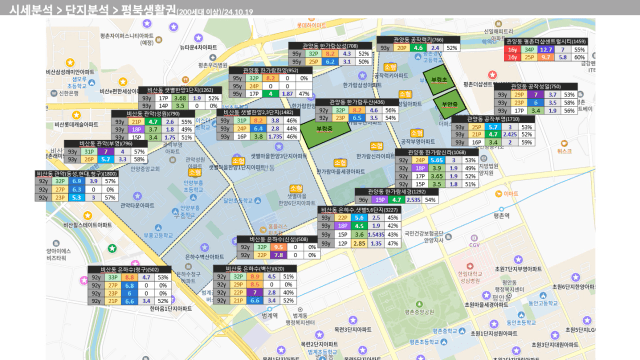Click the purple 12.7 price cell
Screen dimensions: 640x360
[x=546, y=49]
